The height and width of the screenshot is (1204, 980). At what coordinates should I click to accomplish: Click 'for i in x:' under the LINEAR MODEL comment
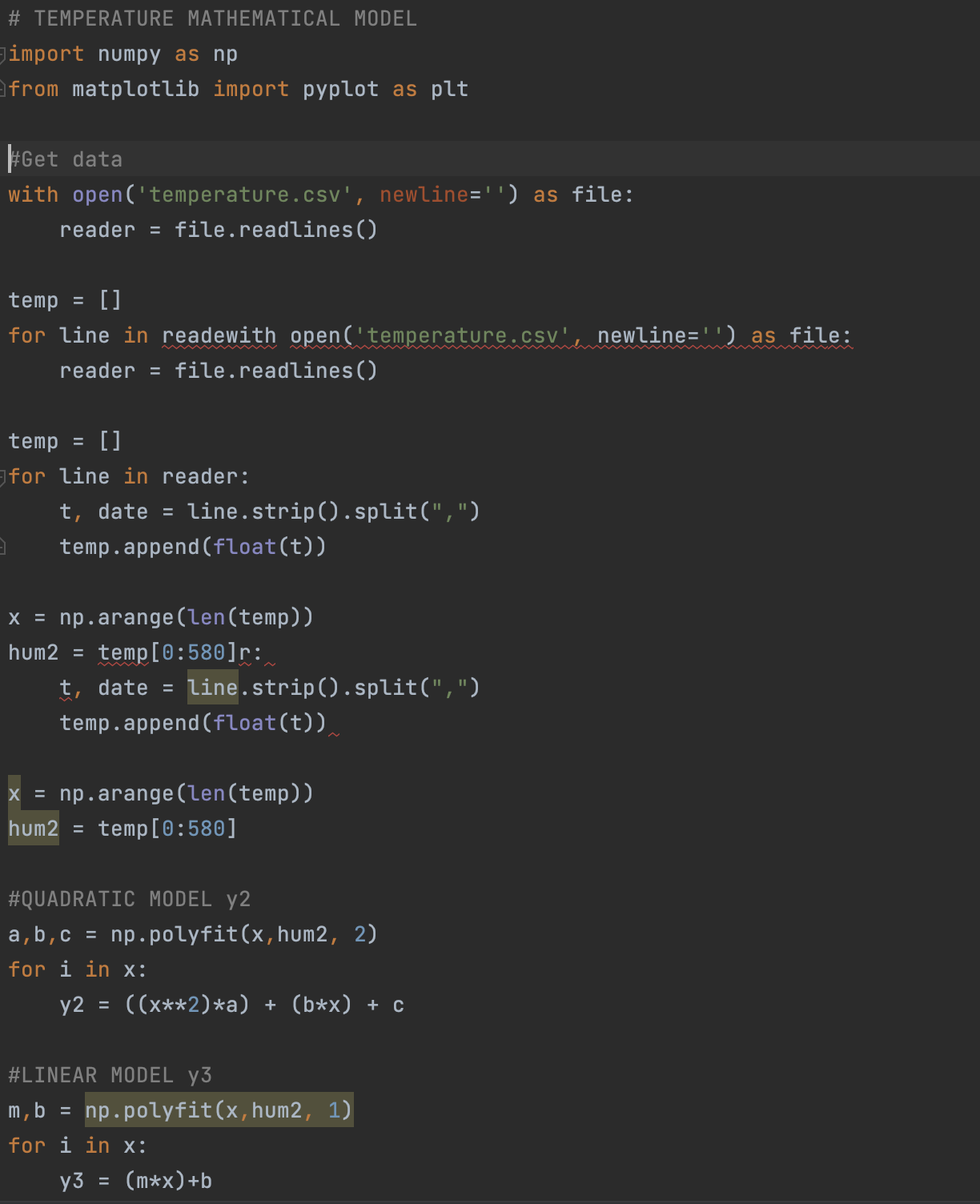pyautogui.click(x=78, y=1146)
